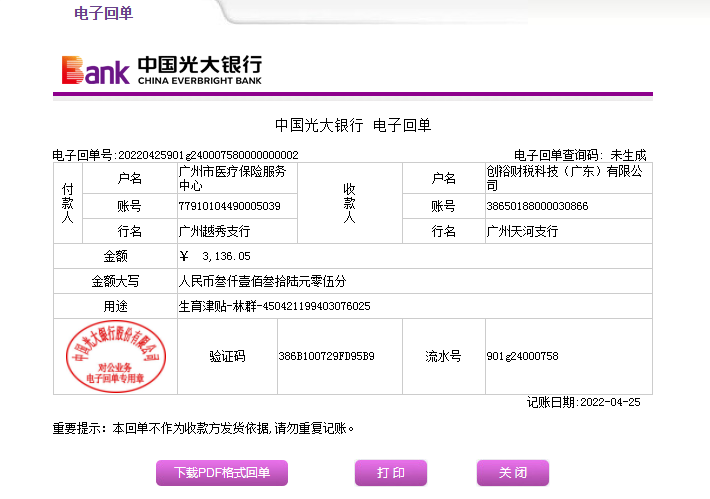Click receipt number 20220425901g240007580000000002
This screenshot has height=499, width=710.
(208, 155)
